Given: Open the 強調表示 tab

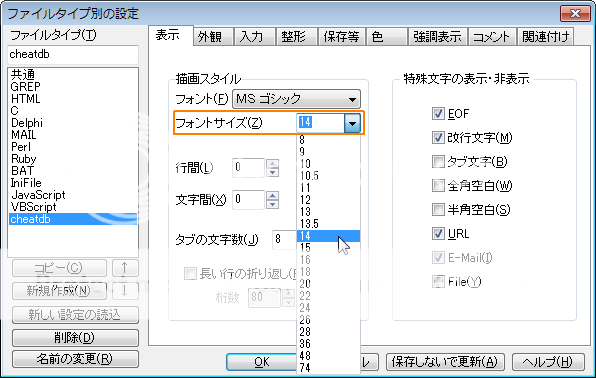Looking at the screenshot, I should 437,37.
